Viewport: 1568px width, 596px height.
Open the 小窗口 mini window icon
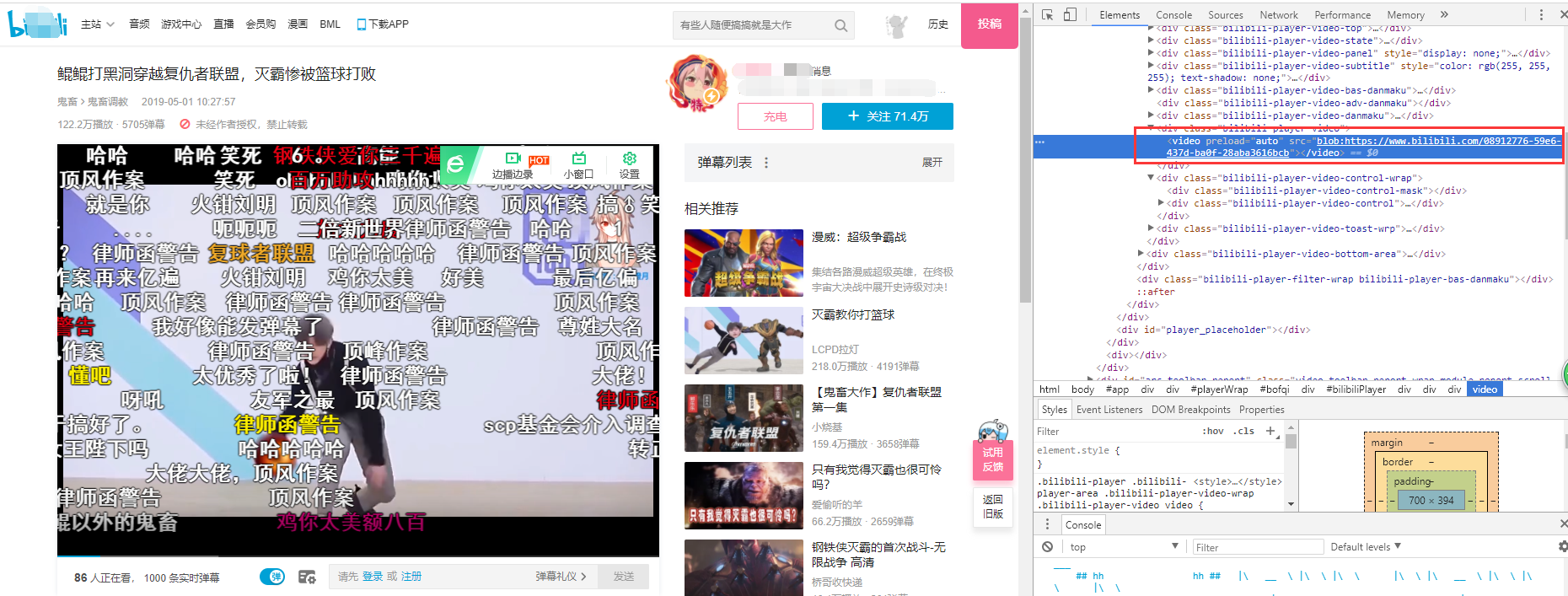578,158
